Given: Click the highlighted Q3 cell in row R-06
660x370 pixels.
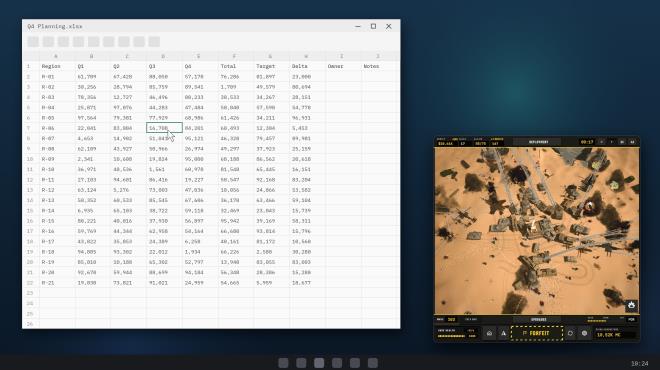Looking at the screenshot, I should (164, 128).
